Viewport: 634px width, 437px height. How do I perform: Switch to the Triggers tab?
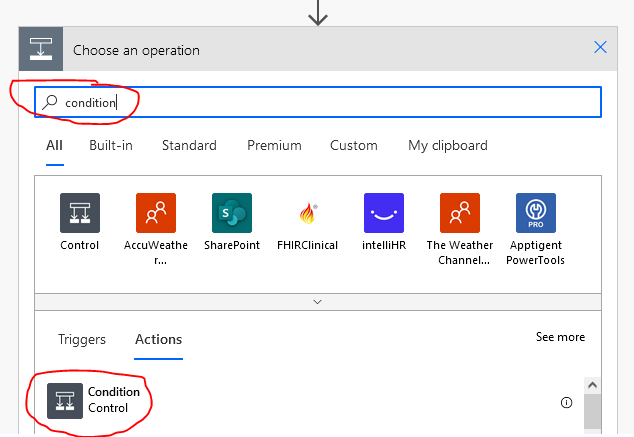coord(82,339)
